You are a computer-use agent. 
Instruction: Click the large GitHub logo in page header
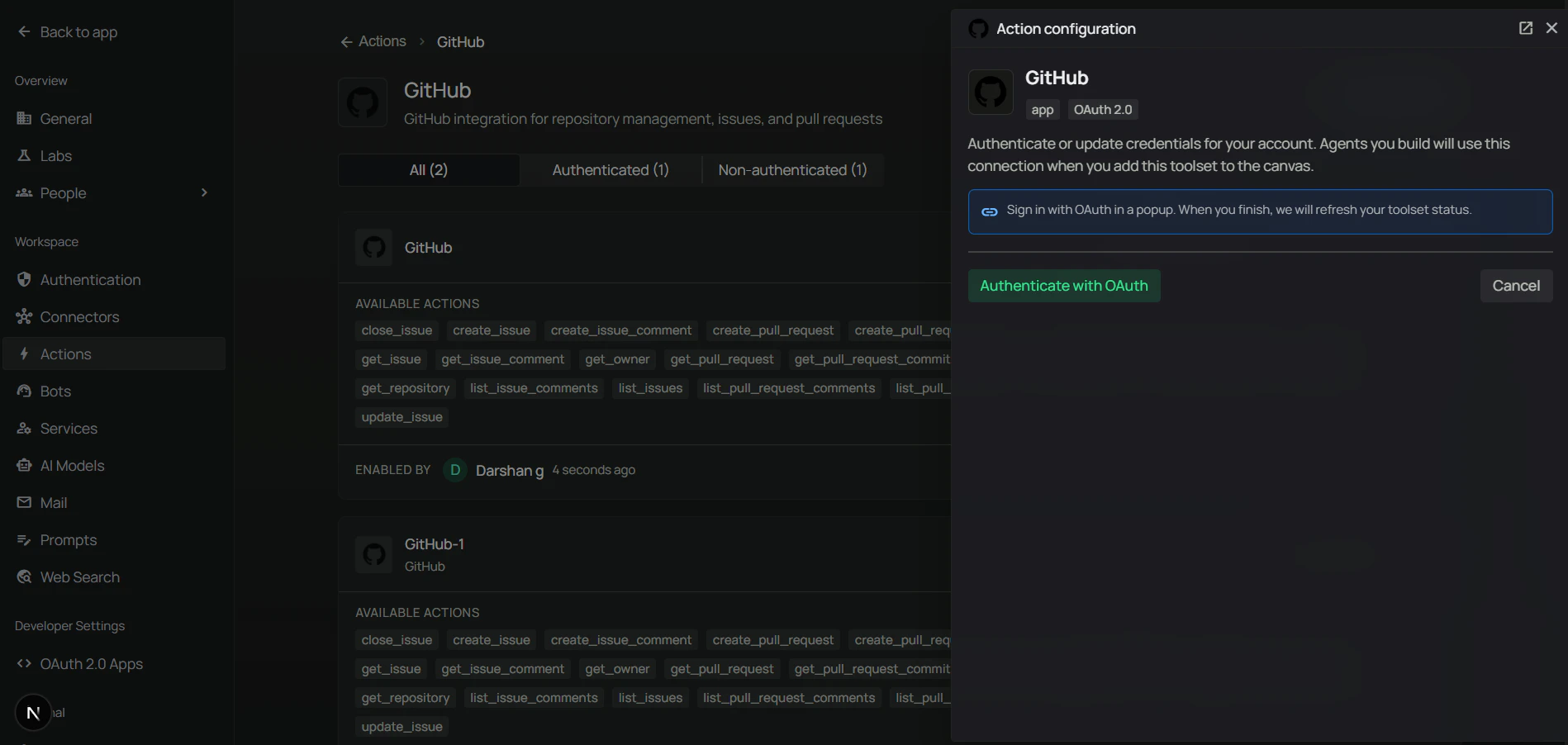pyautogui.click(x=363, y=102)
